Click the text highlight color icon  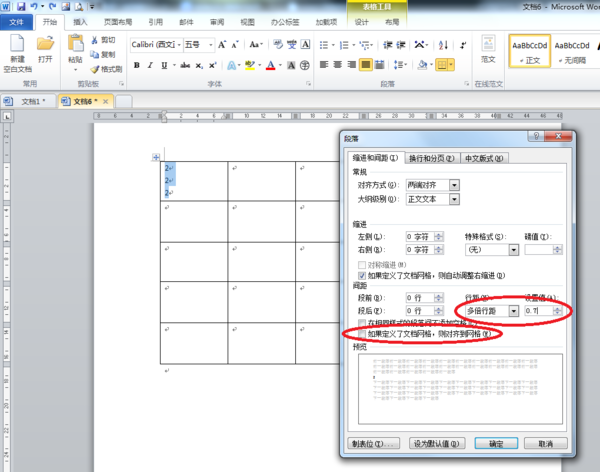(x=250, y=65)
